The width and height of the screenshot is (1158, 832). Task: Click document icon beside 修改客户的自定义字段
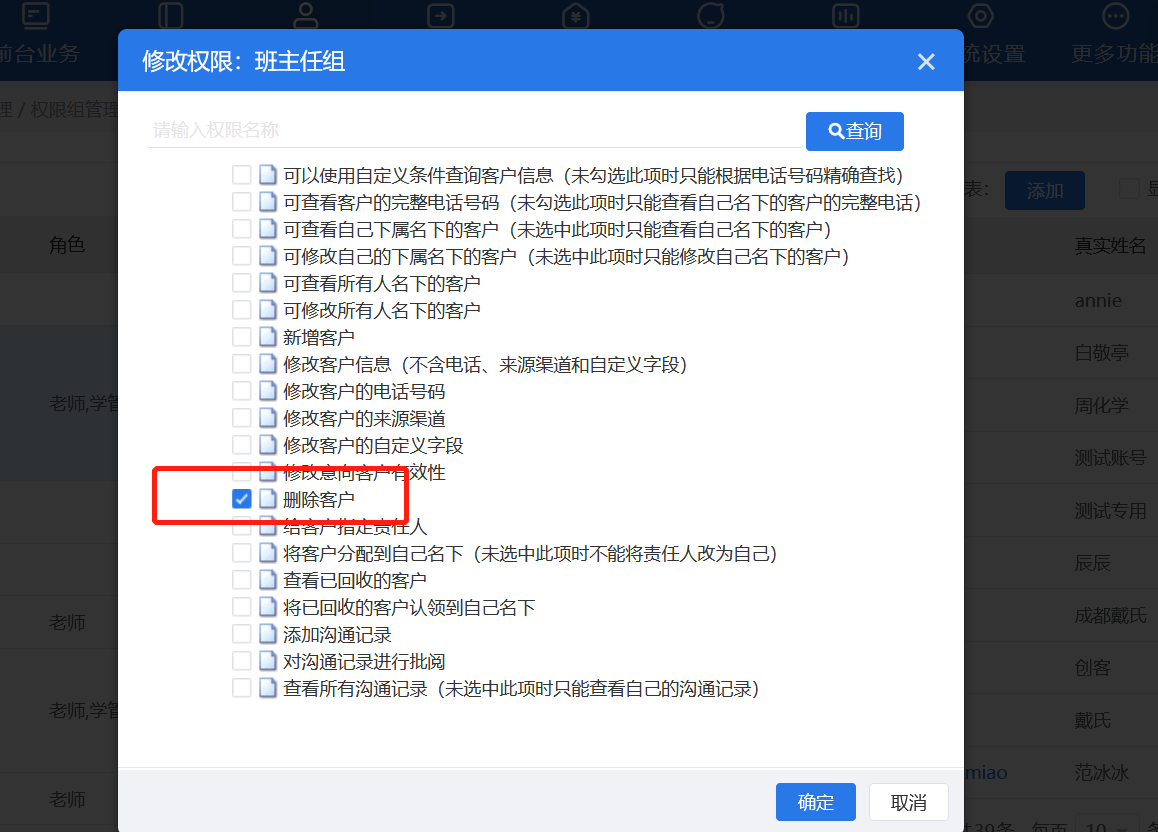click(268, 445)
